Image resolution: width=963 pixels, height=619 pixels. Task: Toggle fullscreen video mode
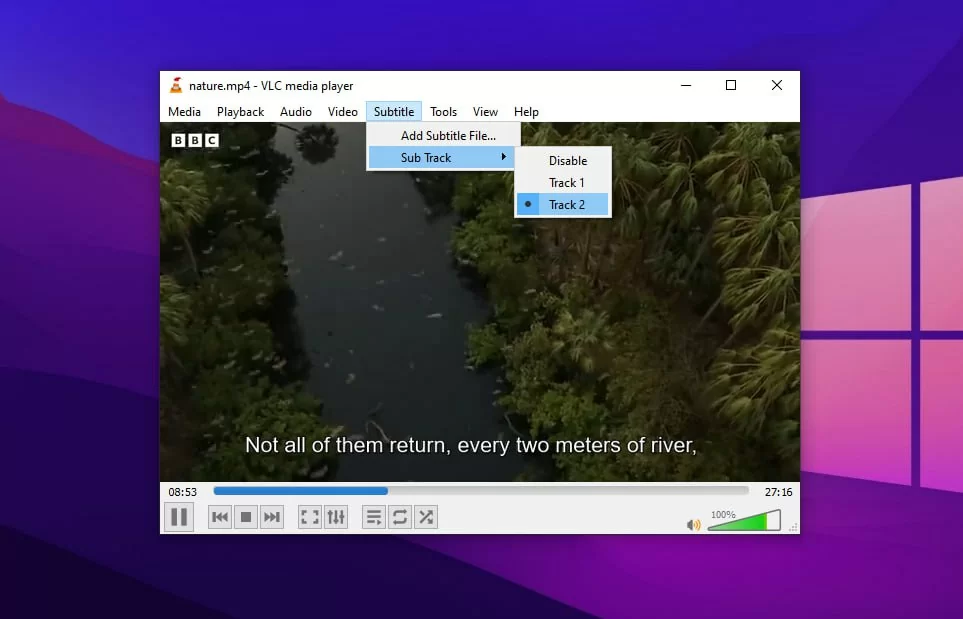(x=310, y=517)
